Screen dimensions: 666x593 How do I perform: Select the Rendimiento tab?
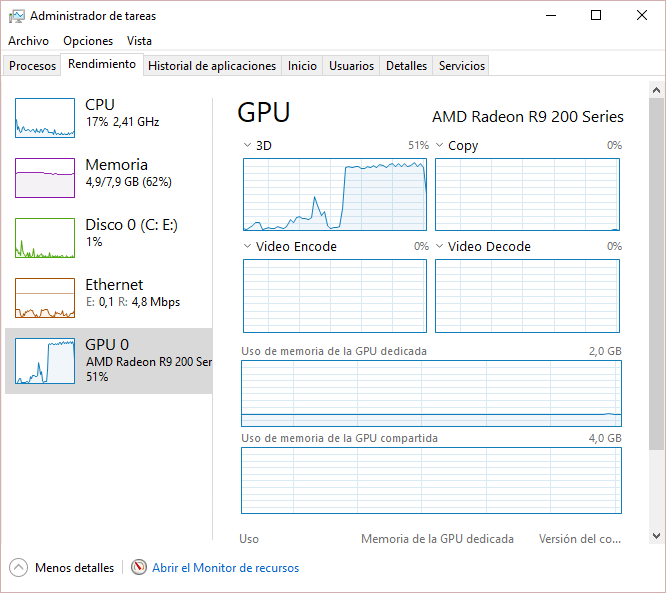tap(102, 64)
